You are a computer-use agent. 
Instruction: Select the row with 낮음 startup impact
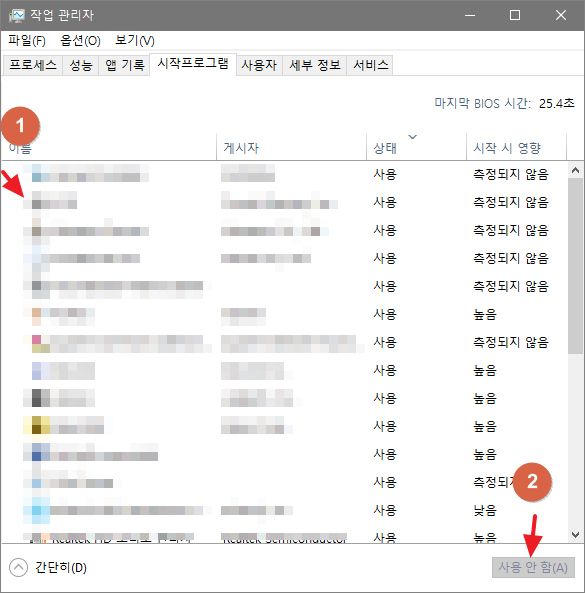point(284,510)
